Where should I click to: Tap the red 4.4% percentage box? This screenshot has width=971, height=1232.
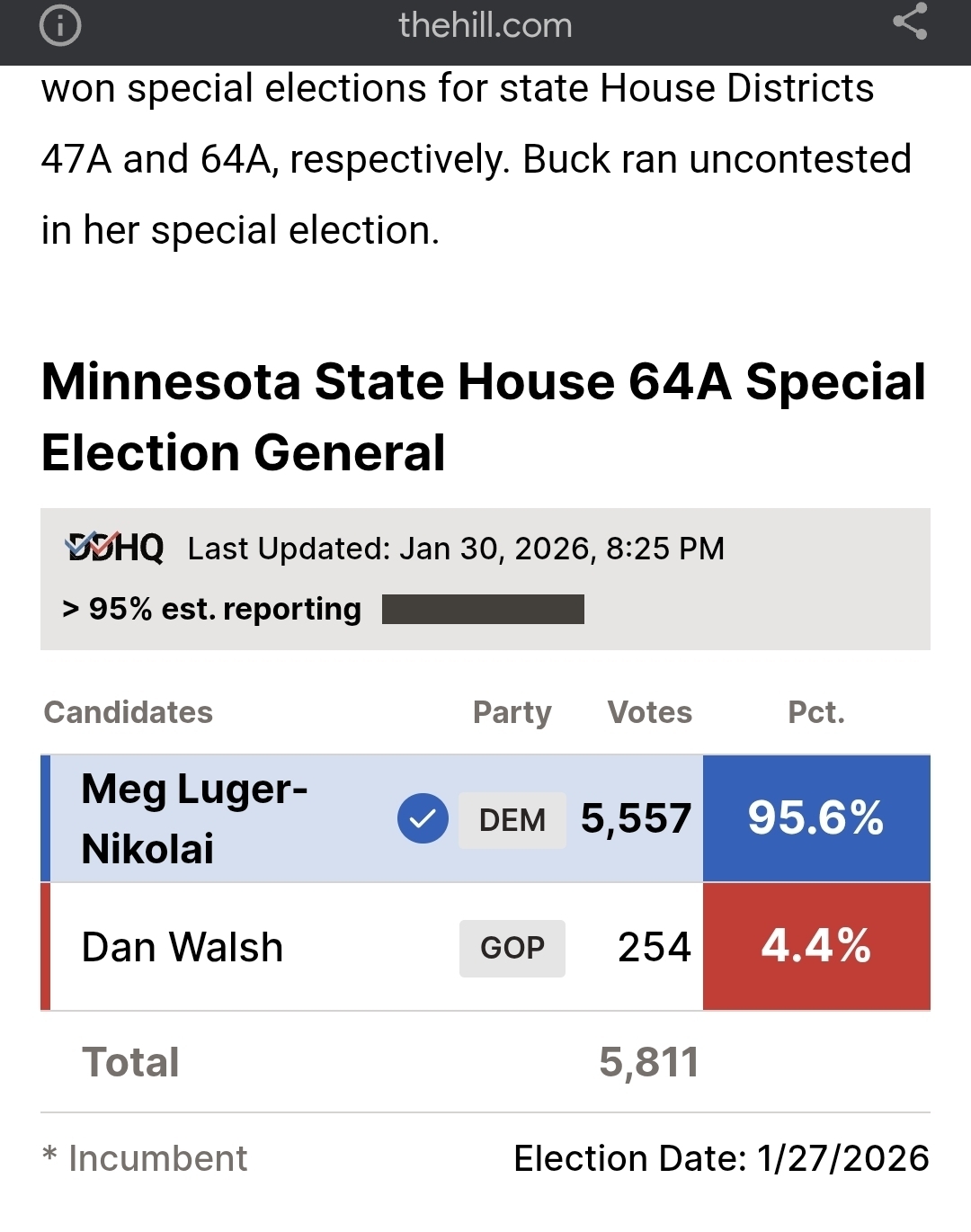point(815,947)
